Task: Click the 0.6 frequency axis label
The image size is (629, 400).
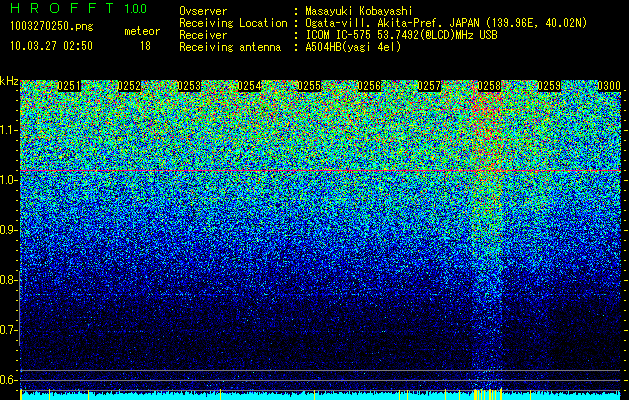Action: (x=8, y=380)
